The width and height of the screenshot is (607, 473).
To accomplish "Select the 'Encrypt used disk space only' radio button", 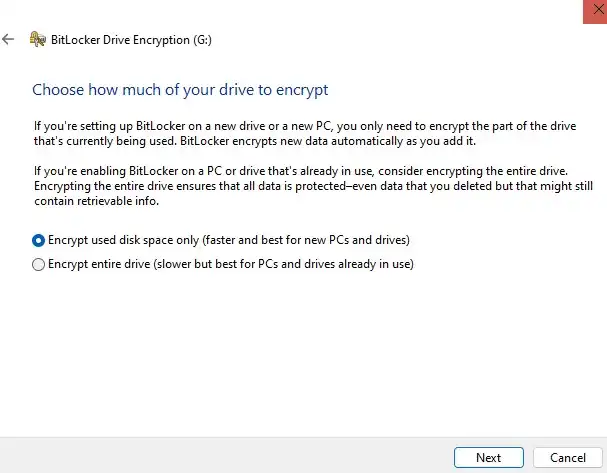I will (x=38, y=240).
